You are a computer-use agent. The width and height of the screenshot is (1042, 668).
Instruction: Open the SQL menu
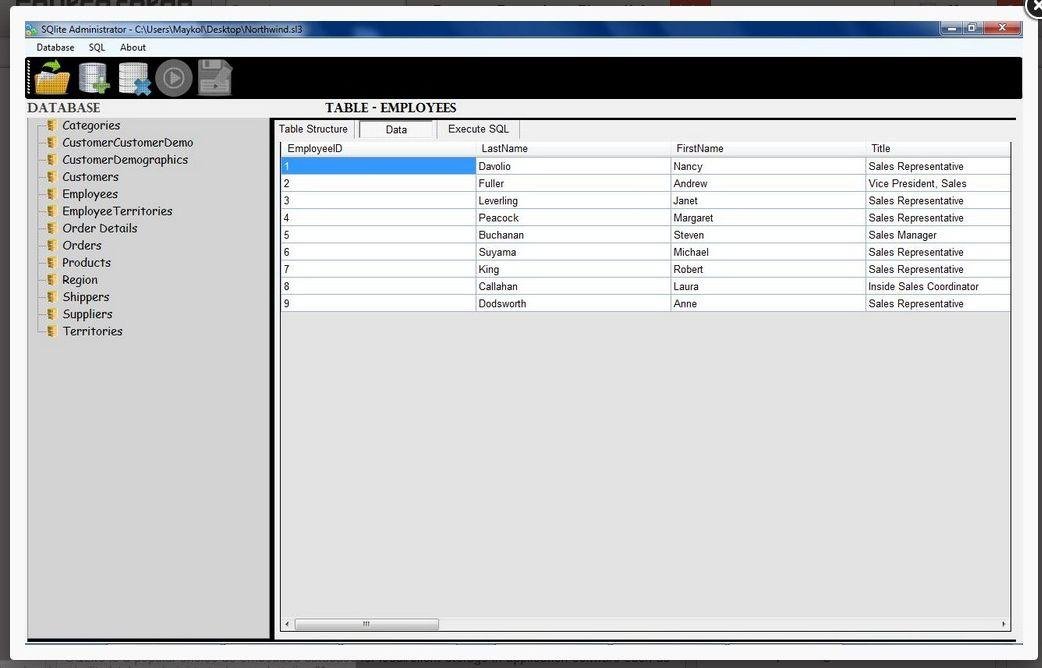pos(96,47)
